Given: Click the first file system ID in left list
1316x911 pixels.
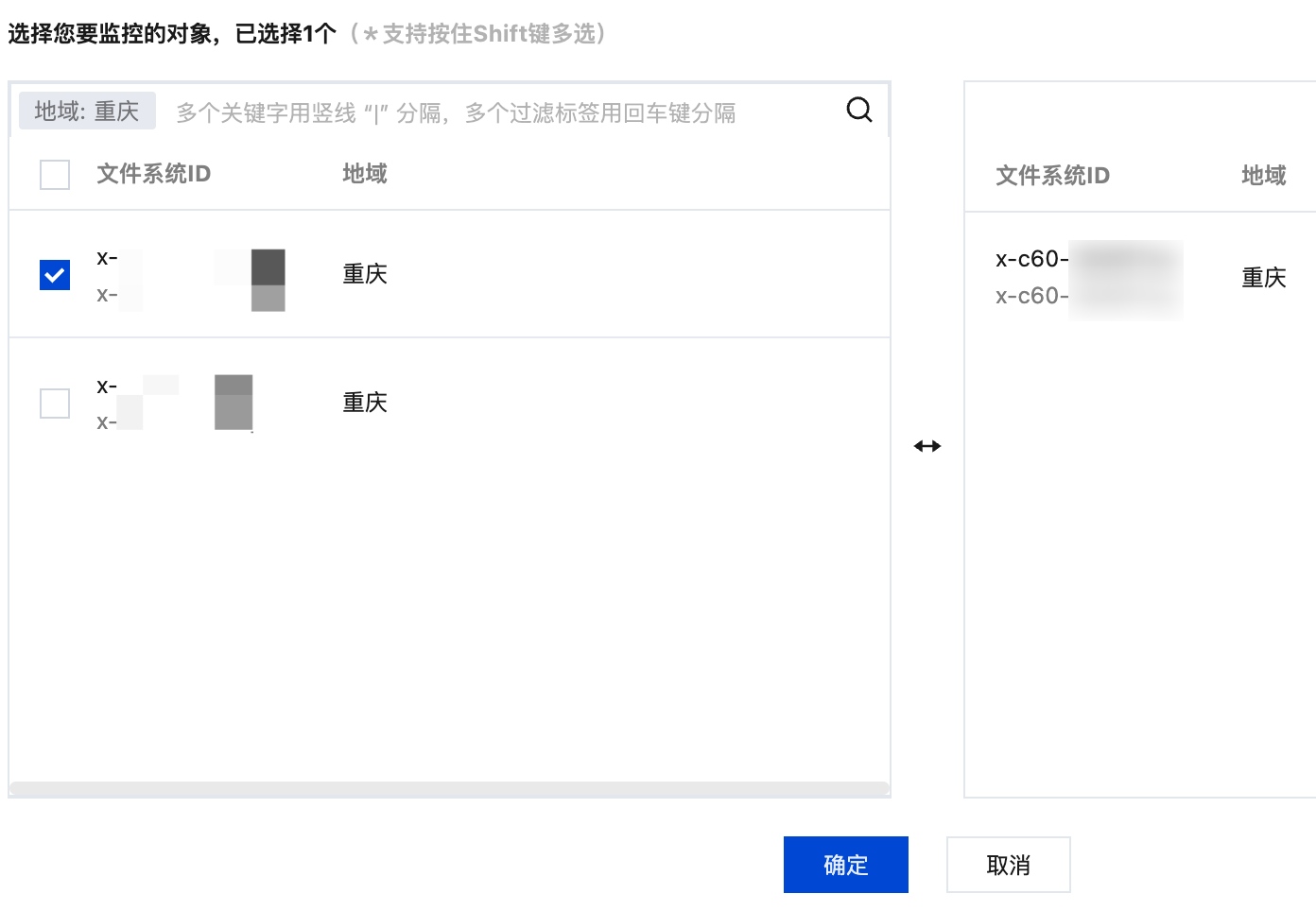Looking at the screenshot, I should click(107, 258).
